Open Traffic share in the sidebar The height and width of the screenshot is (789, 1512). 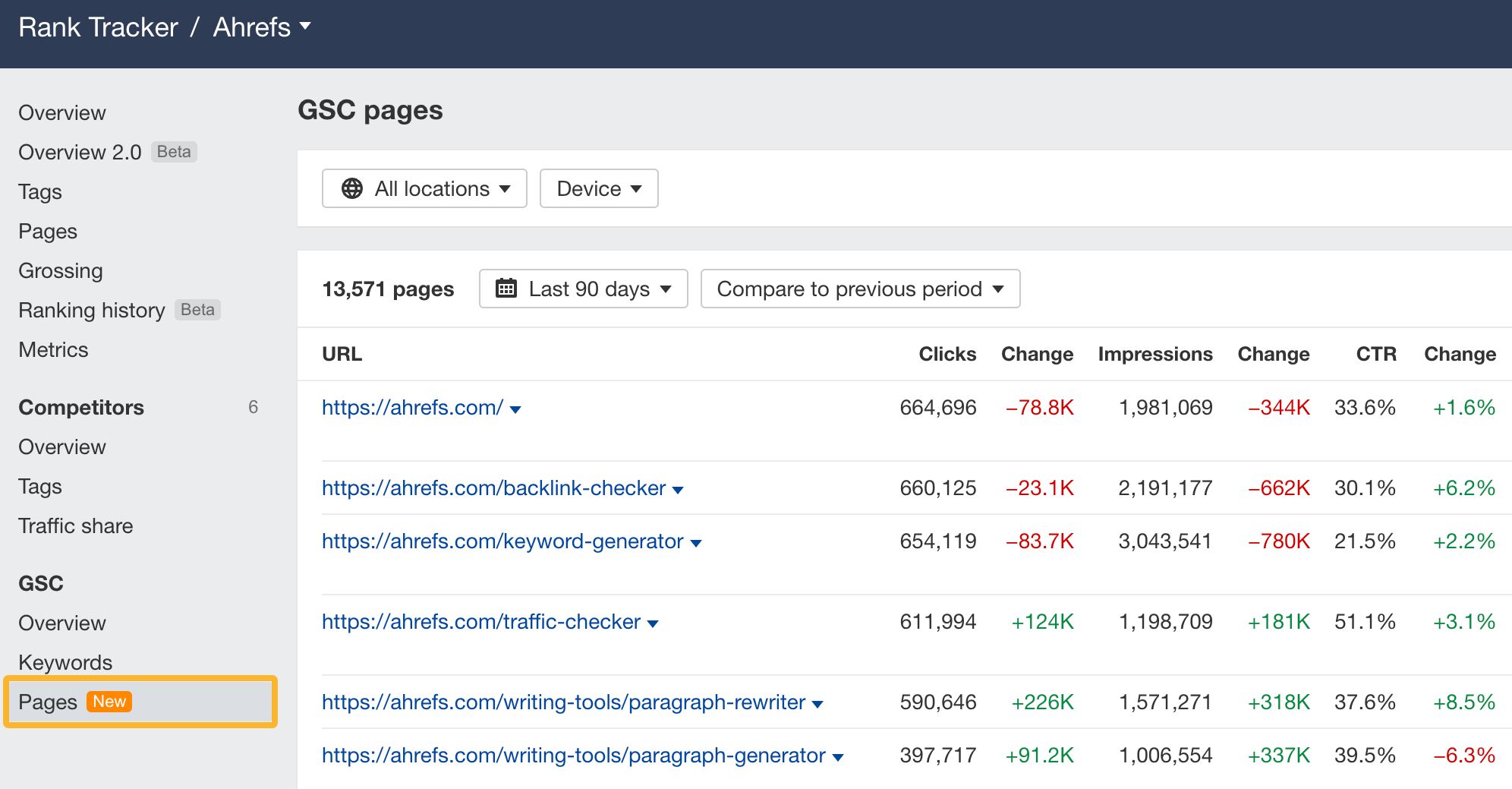[x=76, y=525]
